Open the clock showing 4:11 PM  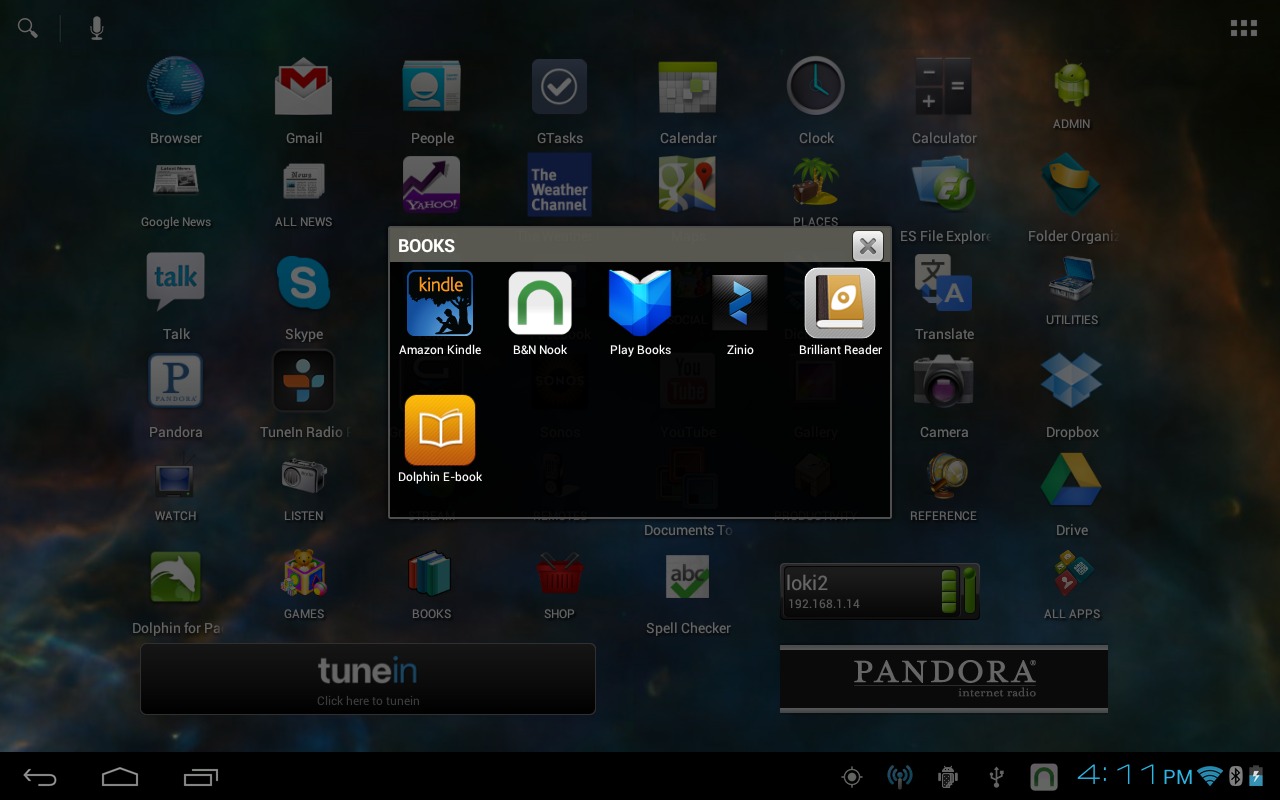point(1134,775)
